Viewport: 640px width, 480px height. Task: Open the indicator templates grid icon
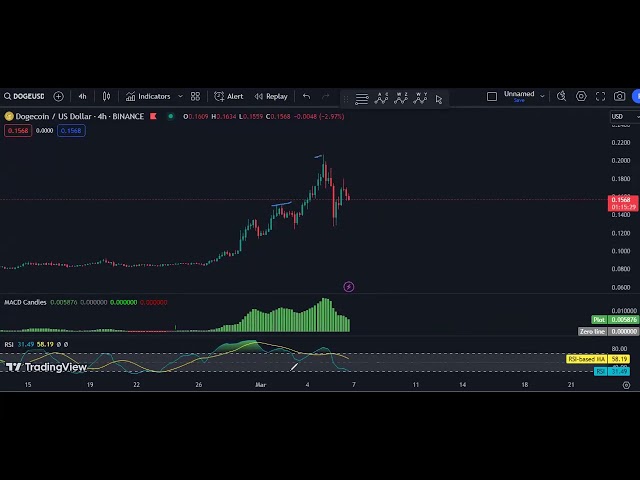(196, 97)
